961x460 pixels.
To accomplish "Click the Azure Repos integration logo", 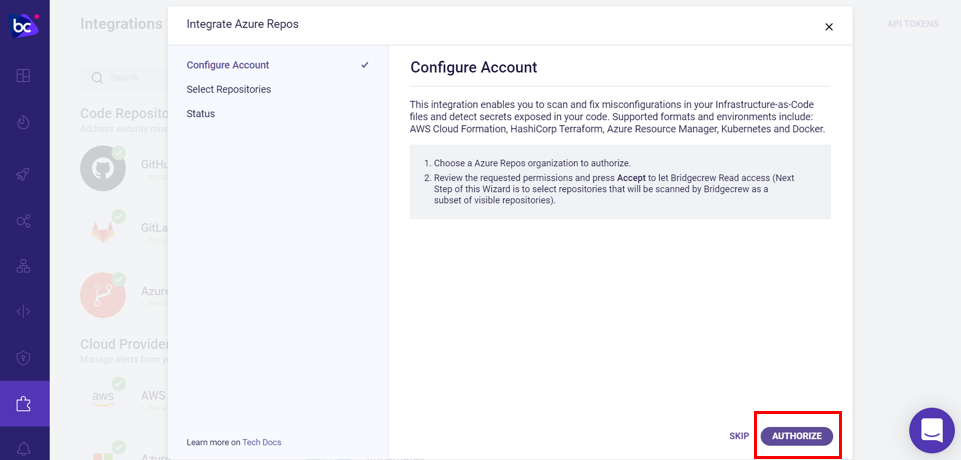I will pyautogui.click(x=103, y=295).
